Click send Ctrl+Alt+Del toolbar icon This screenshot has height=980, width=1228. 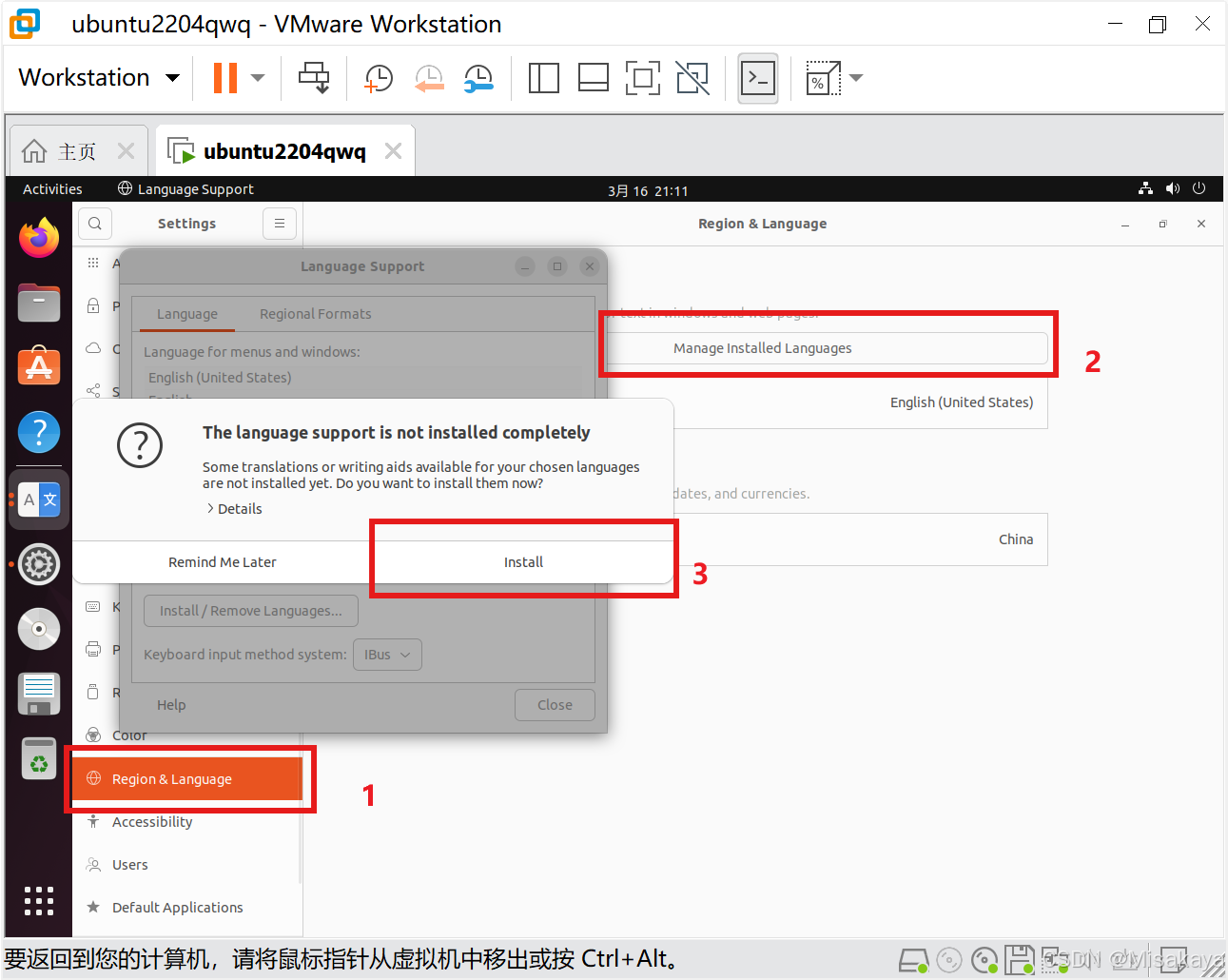[314, 78]
